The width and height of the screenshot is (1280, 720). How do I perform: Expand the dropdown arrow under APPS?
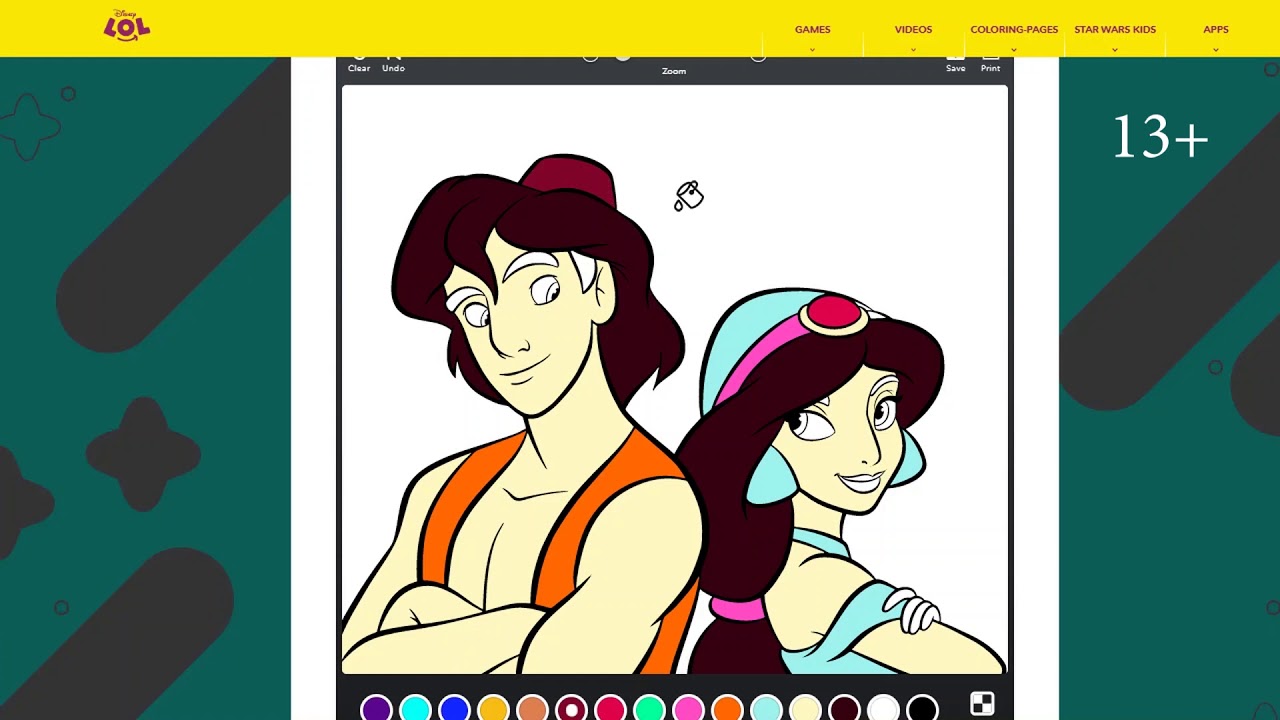(x=1216, y=50)
